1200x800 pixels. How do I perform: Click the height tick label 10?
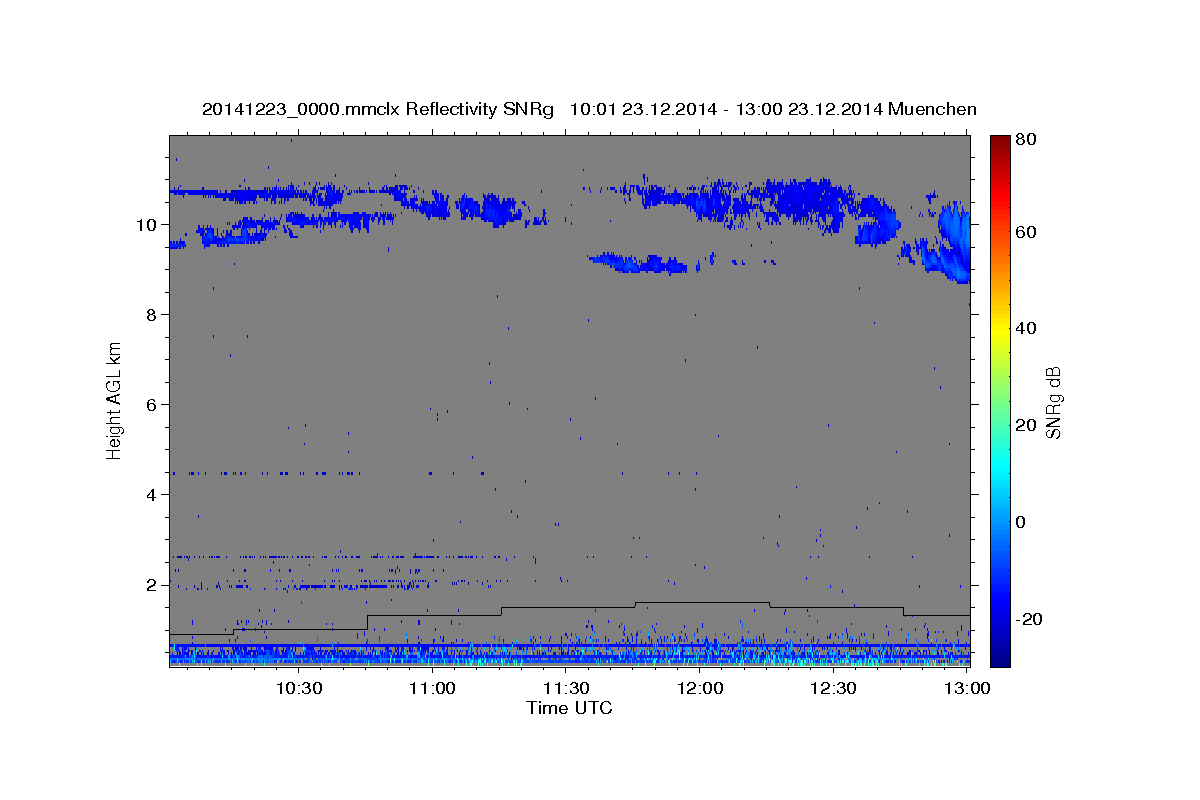(147, 225)
